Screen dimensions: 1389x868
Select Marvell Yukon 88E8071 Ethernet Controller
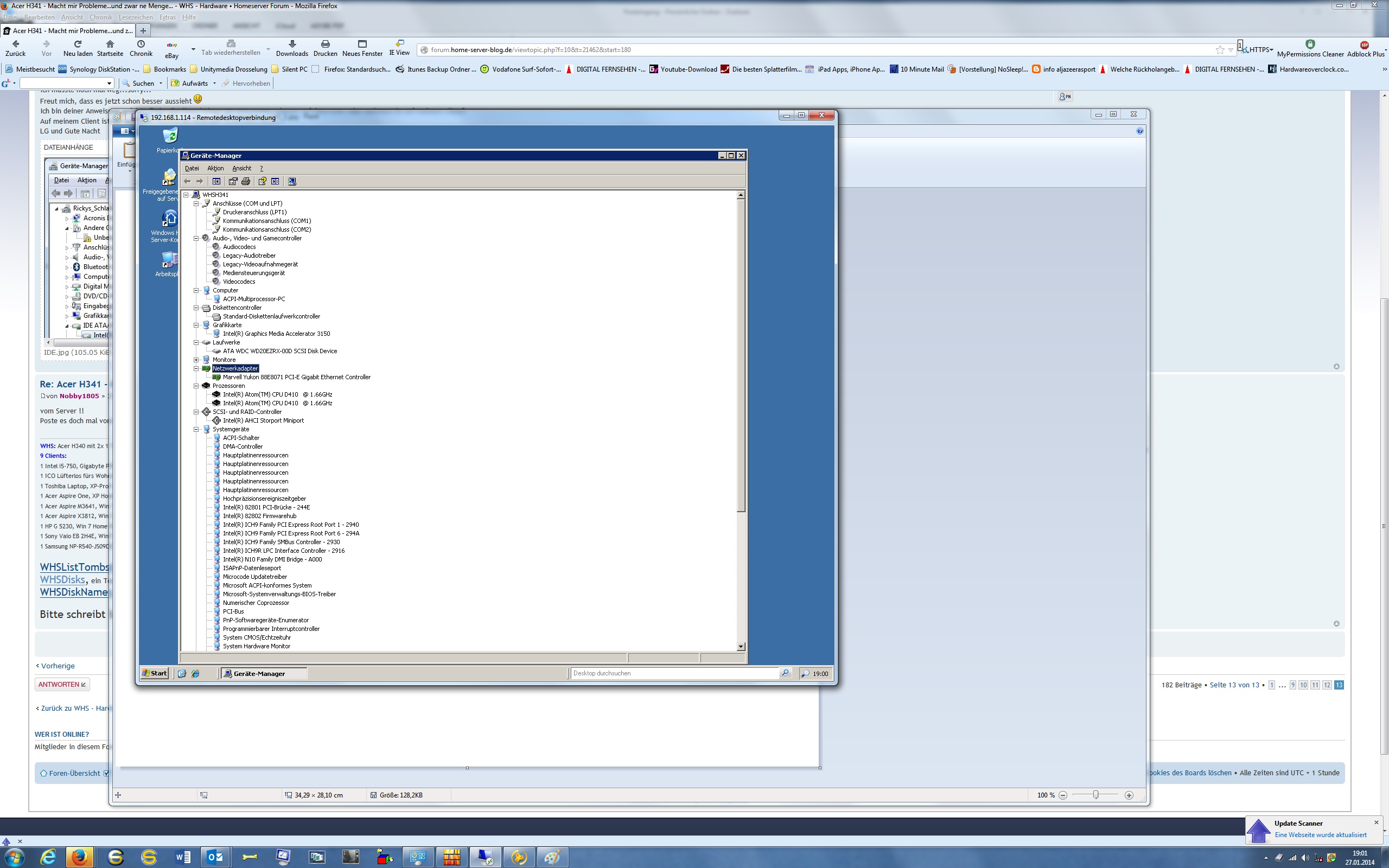[296, 377]
